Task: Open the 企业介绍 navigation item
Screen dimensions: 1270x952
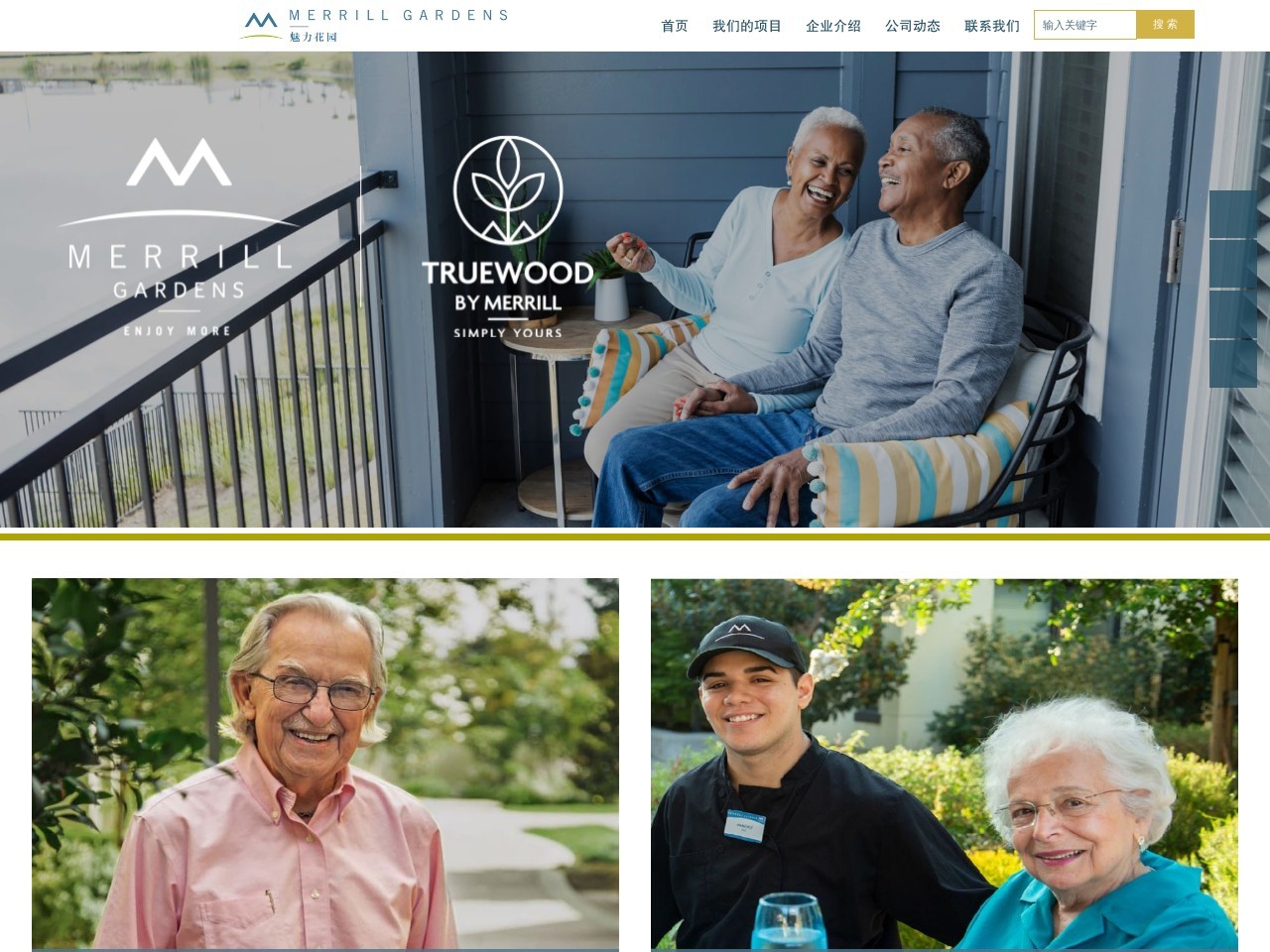Action: (833, 26)
